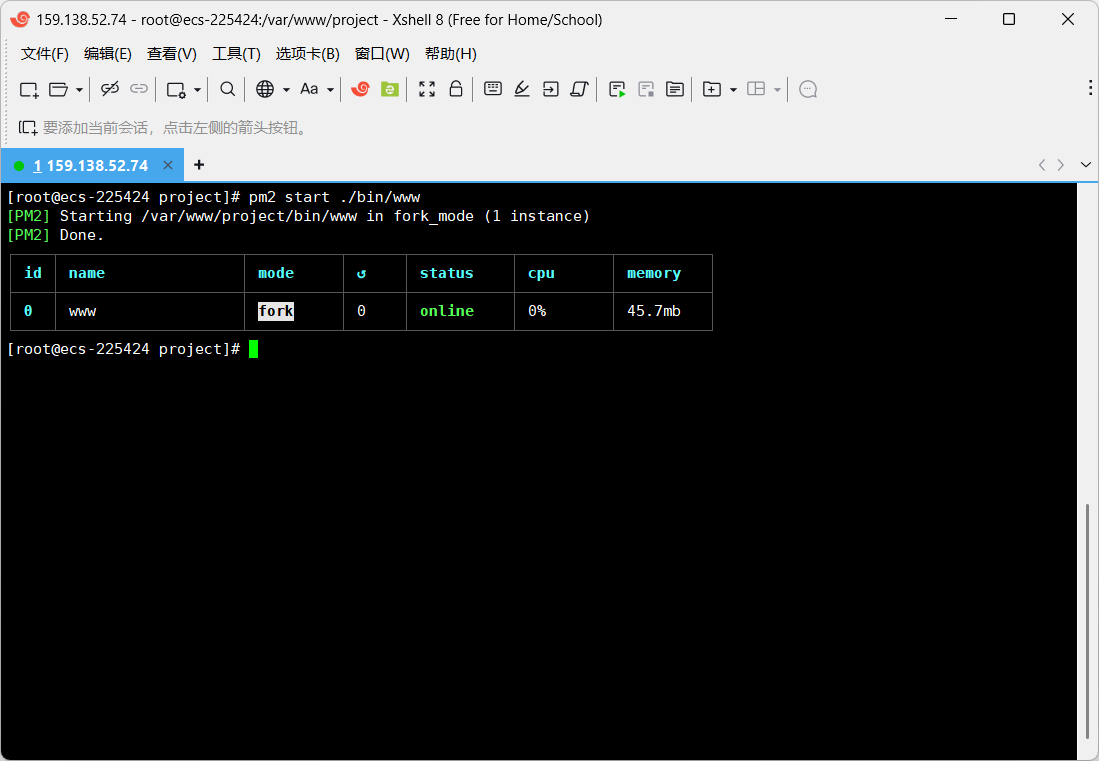The height and width of the screenshot is (761, 1099).
Task: Click the 'pm2 start ./bin/www' command line
Action: 334,198
